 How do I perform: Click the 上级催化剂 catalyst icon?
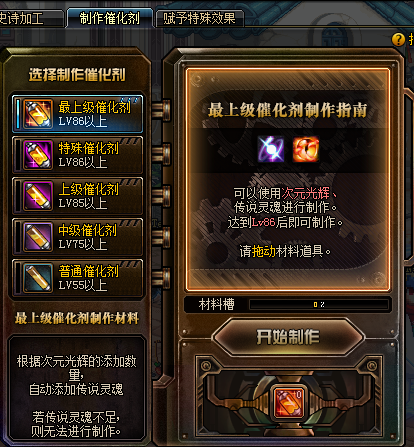38,196
